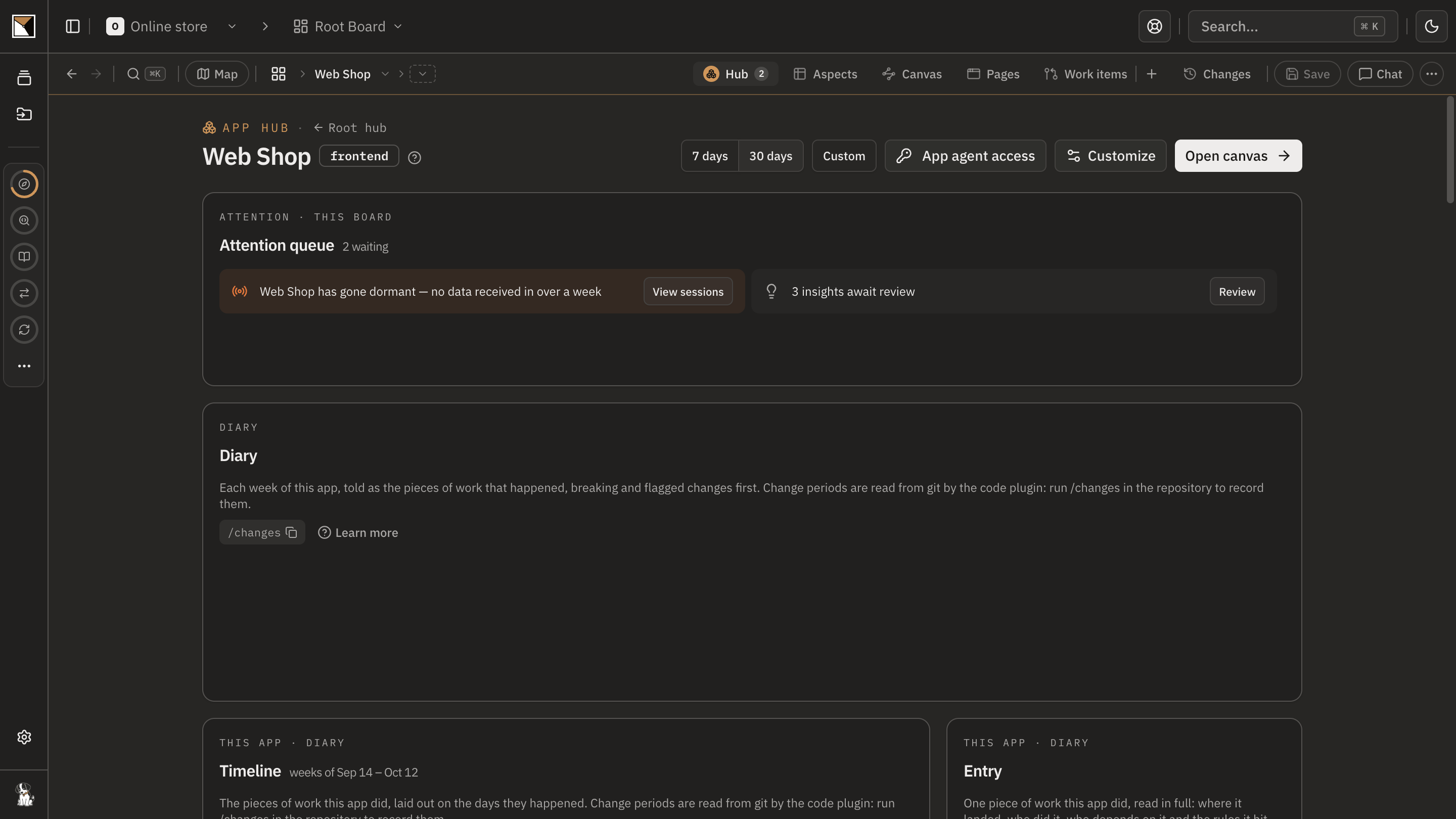Add a new view with plus icon
This screenshot has width=1456, height=819.
(x=1151, y=74)
